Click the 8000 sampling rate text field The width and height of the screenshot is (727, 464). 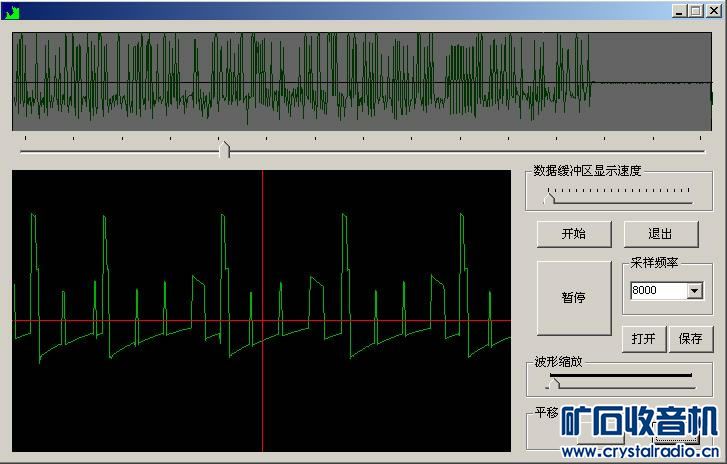pyautogui.click(x=656, y=291)
